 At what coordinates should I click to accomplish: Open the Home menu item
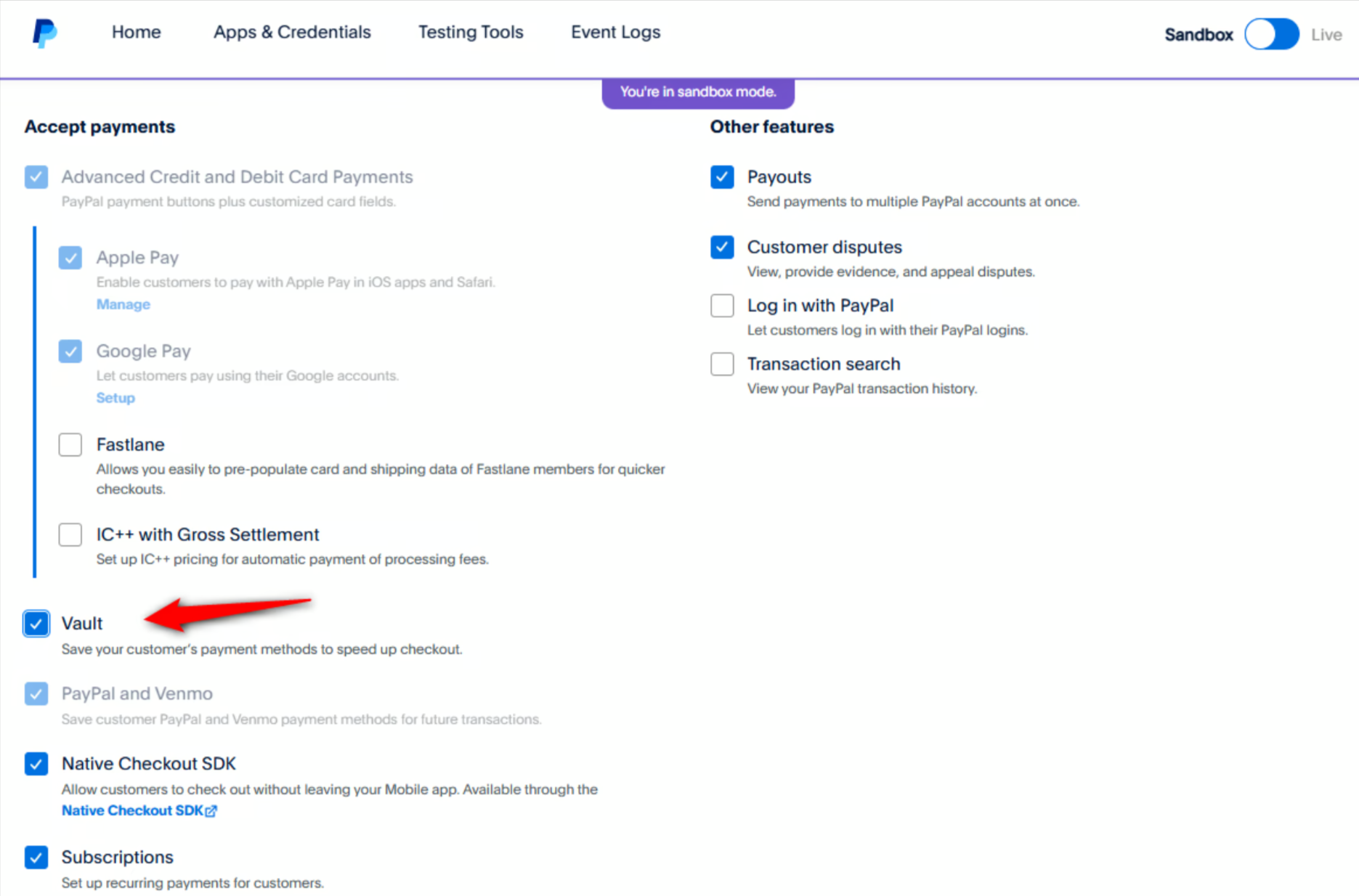(x=136, y=32)
